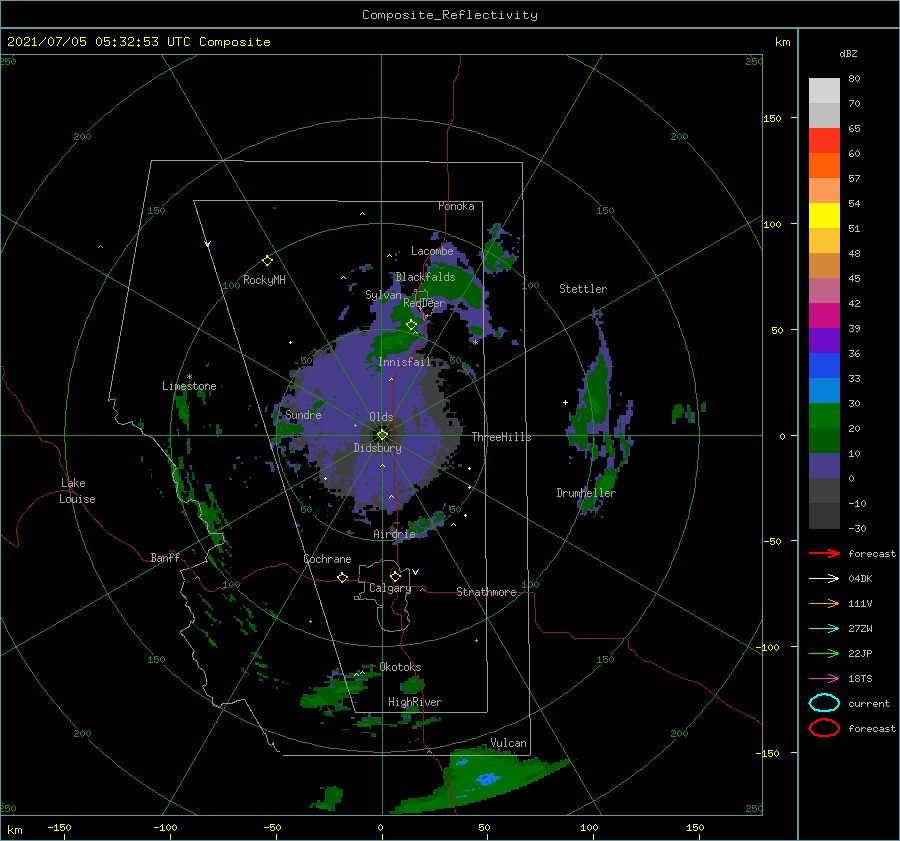Click the cyan current ellipse symbol

tap(824, 703)
